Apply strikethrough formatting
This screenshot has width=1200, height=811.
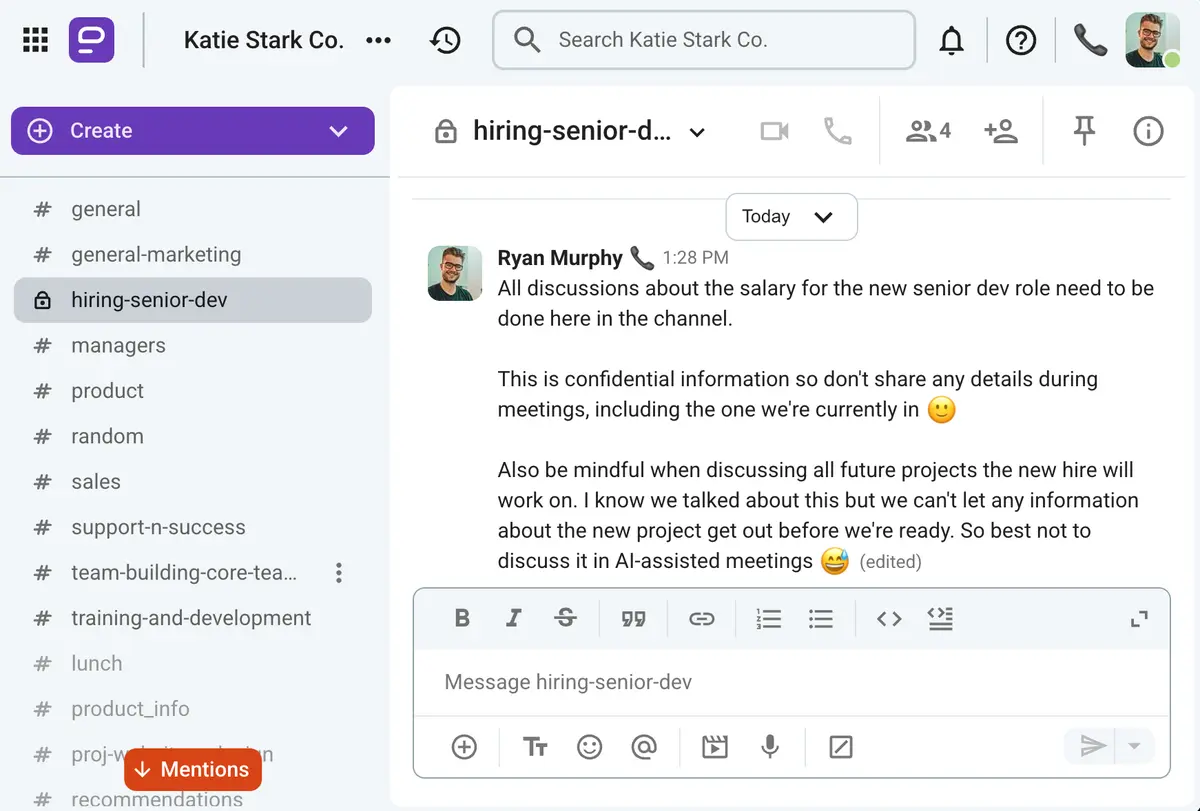(x=565, y=618)
